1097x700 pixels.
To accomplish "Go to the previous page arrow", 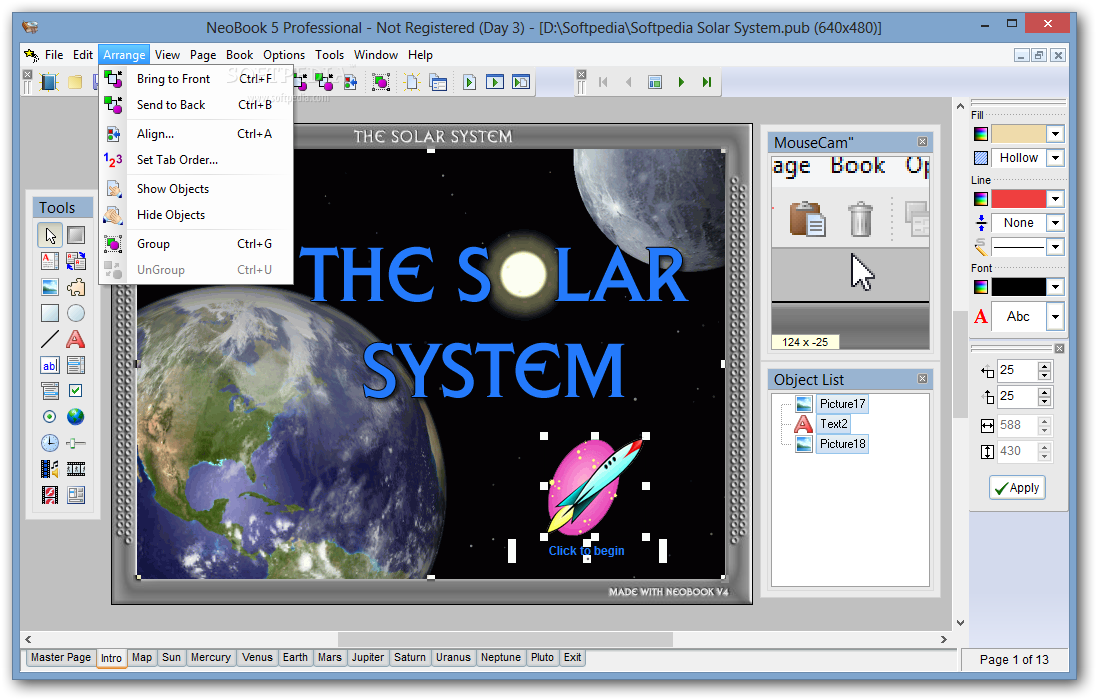I will coord(628,83).
